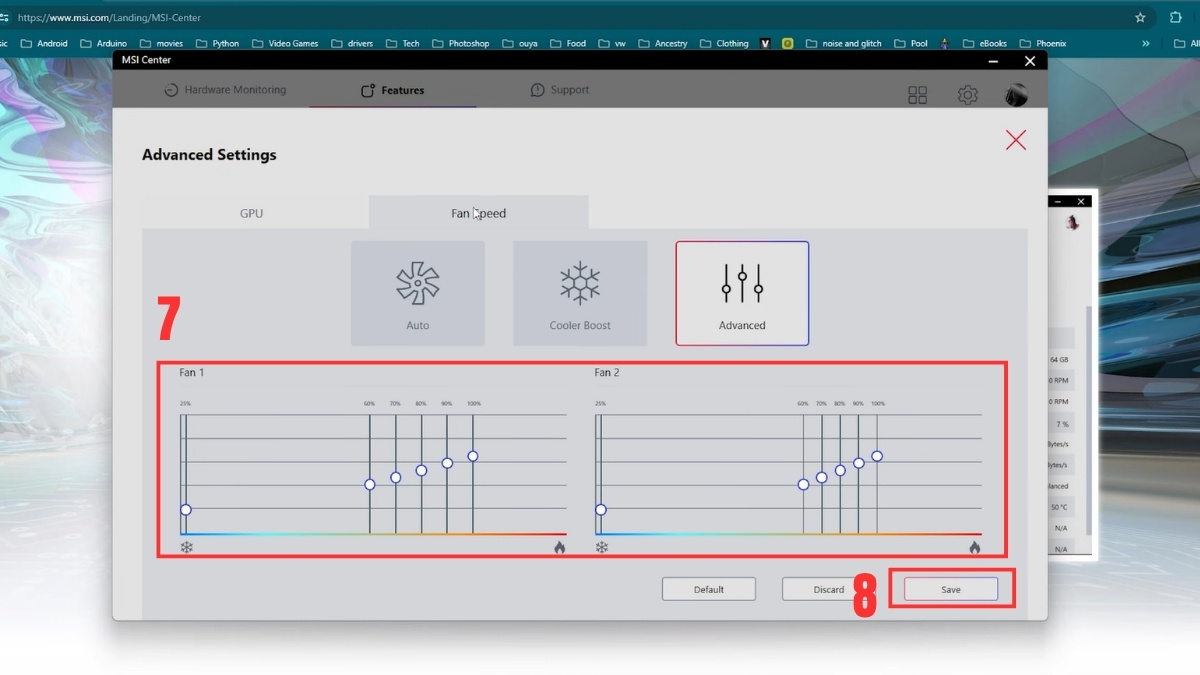
Task: Click Fan 2 90% slider handle
Action: click(x=859, y=463)
